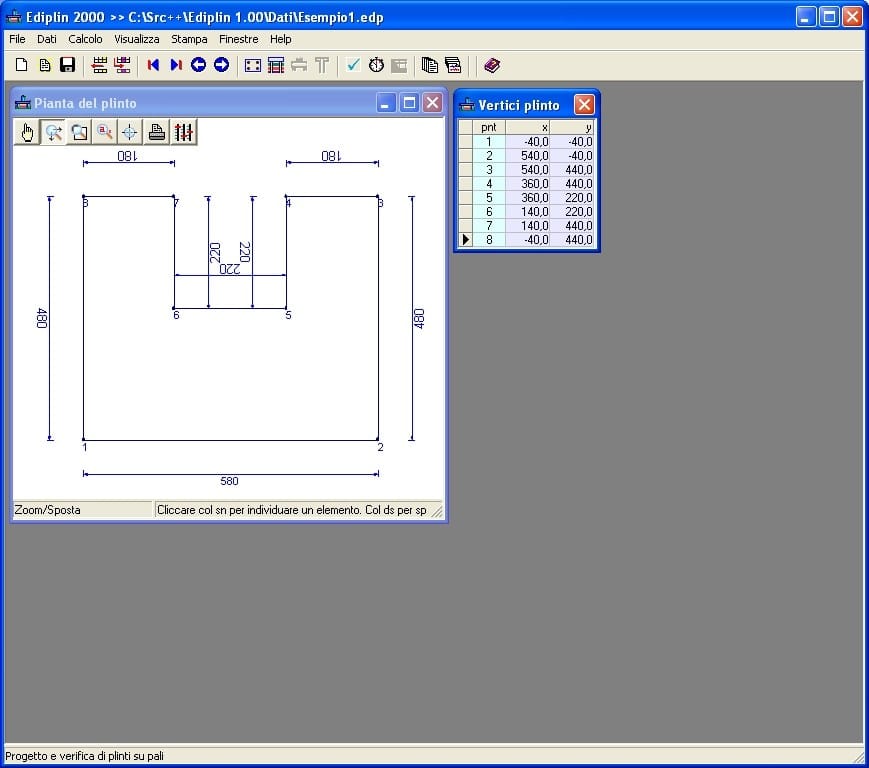Viewport: 869px width, 768px height.
Task: Select the hand pan tool
Action: click(27, 132)
